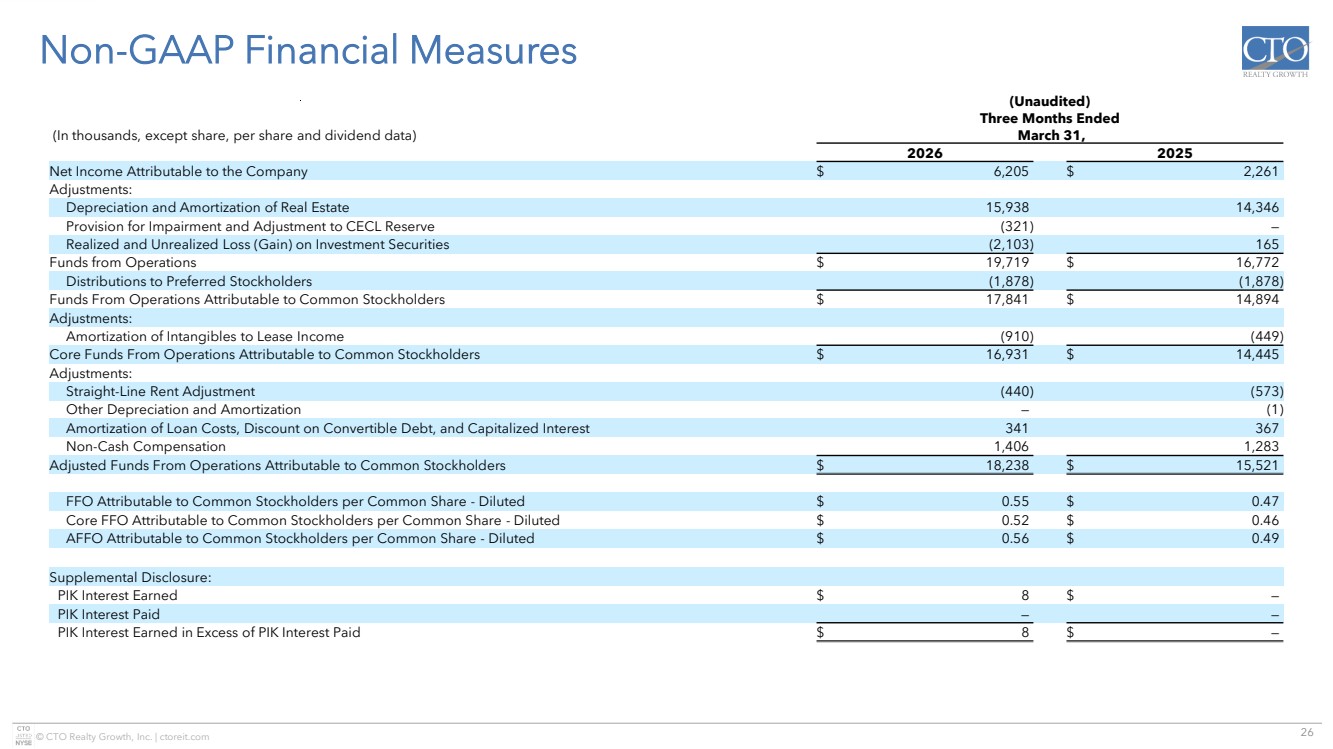This screenshot has width=1333, height=749.
Task: Click the small CTO NYSE ticker logo
Action: click(x=24, y=735)
